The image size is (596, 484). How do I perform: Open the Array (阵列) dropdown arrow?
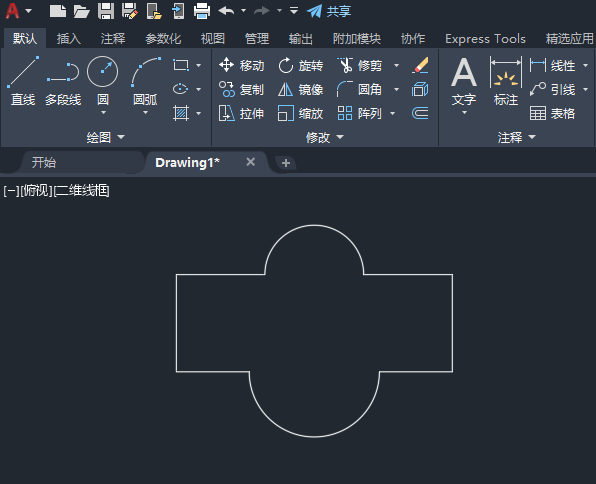(393, 113)
